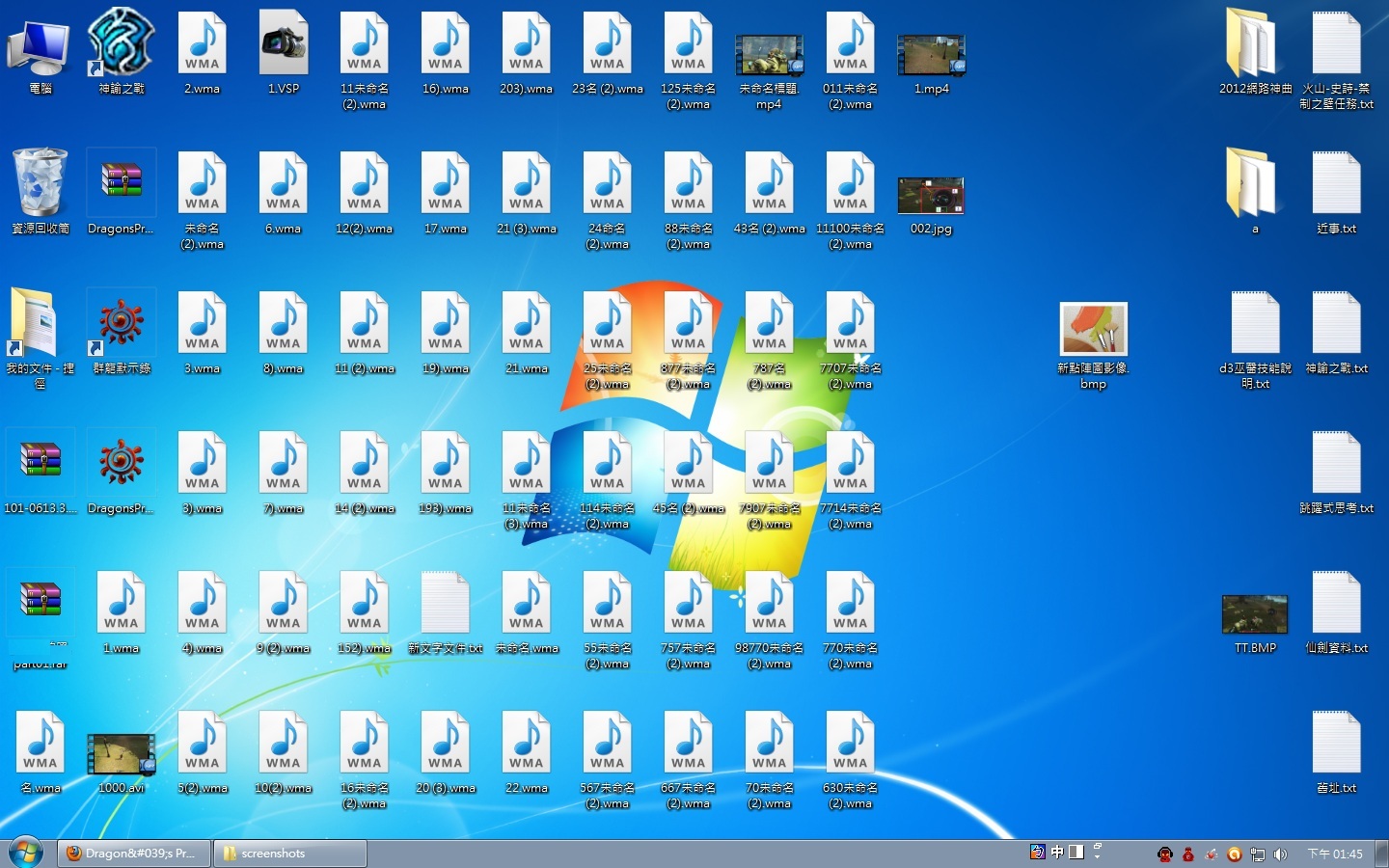Image resolution: width=1389 pixels, height=868 pixels.
Task: Select the 名.wma audio file
Action: [x=41, y=752]
